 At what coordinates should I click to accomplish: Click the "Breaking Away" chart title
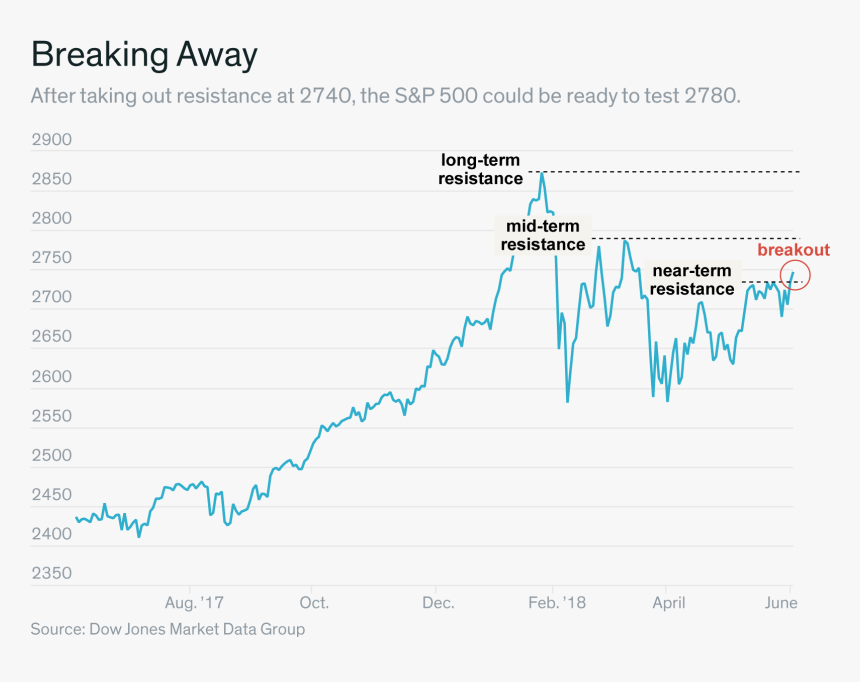144,54
